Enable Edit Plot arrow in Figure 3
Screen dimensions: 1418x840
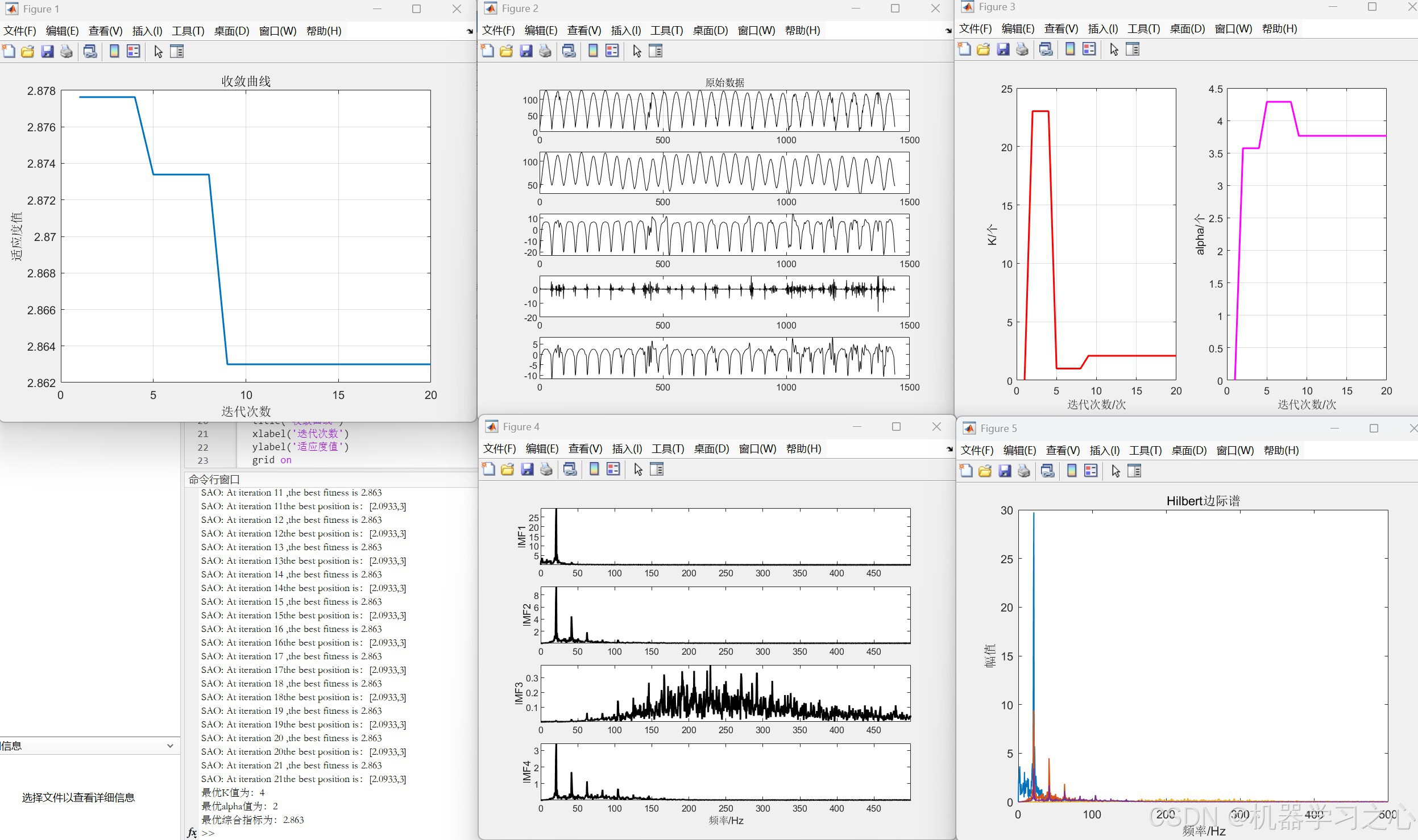1114,49
